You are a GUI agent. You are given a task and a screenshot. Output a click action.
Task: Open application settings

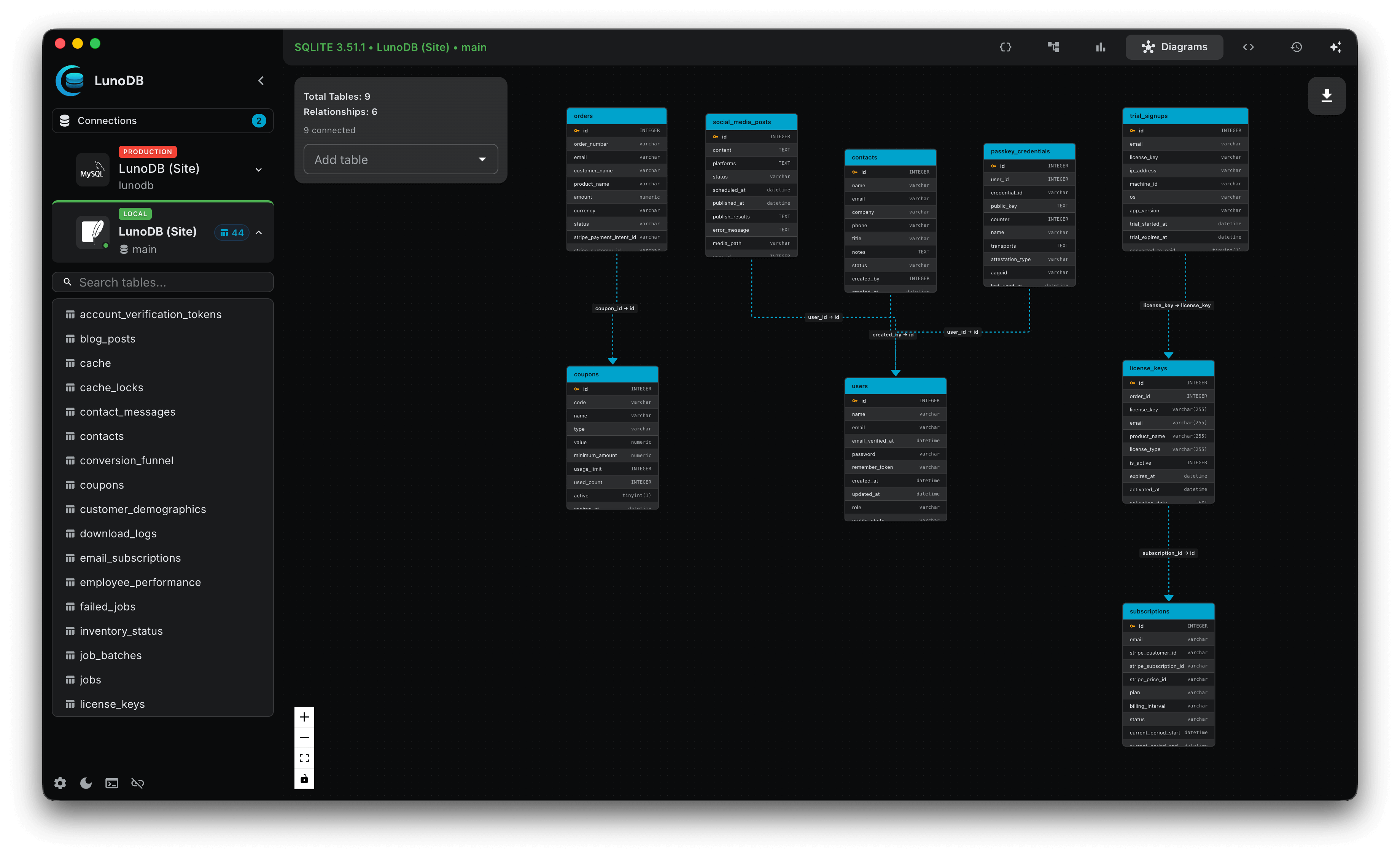(60, 782)
